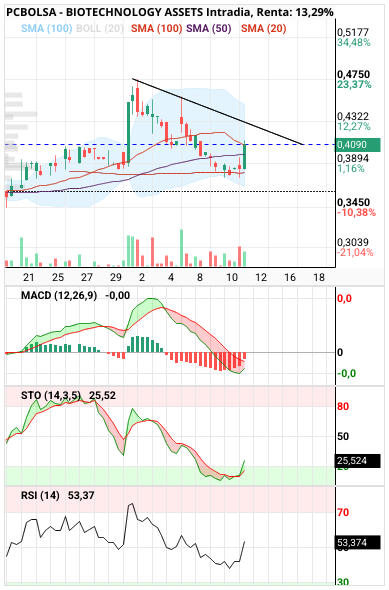Select the MACD (12,26,9) indicator title
The width and height of the screenshot is (389, 590).
[59, 295]
